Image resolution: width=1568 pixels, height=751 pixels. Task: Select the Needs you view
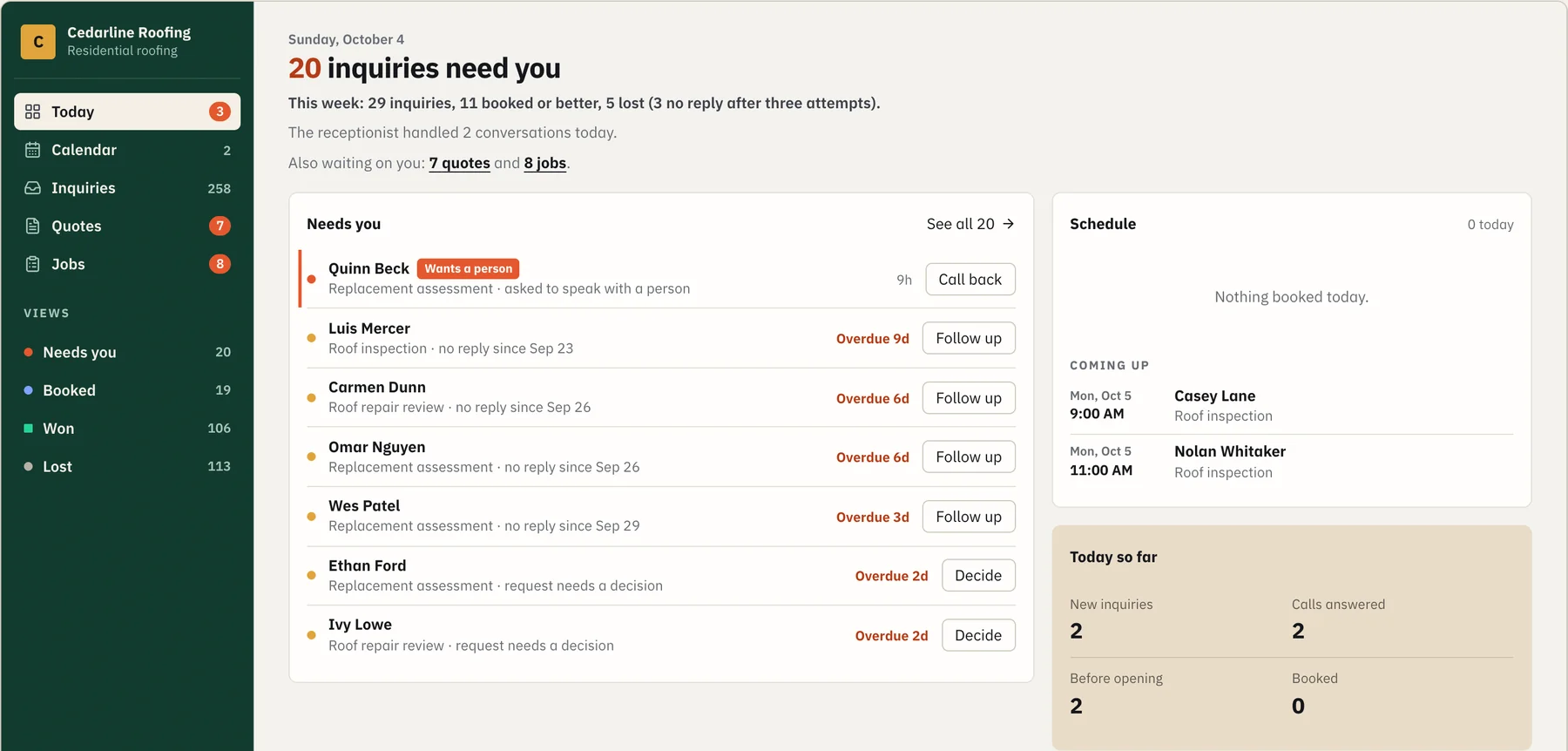(127, 352)
